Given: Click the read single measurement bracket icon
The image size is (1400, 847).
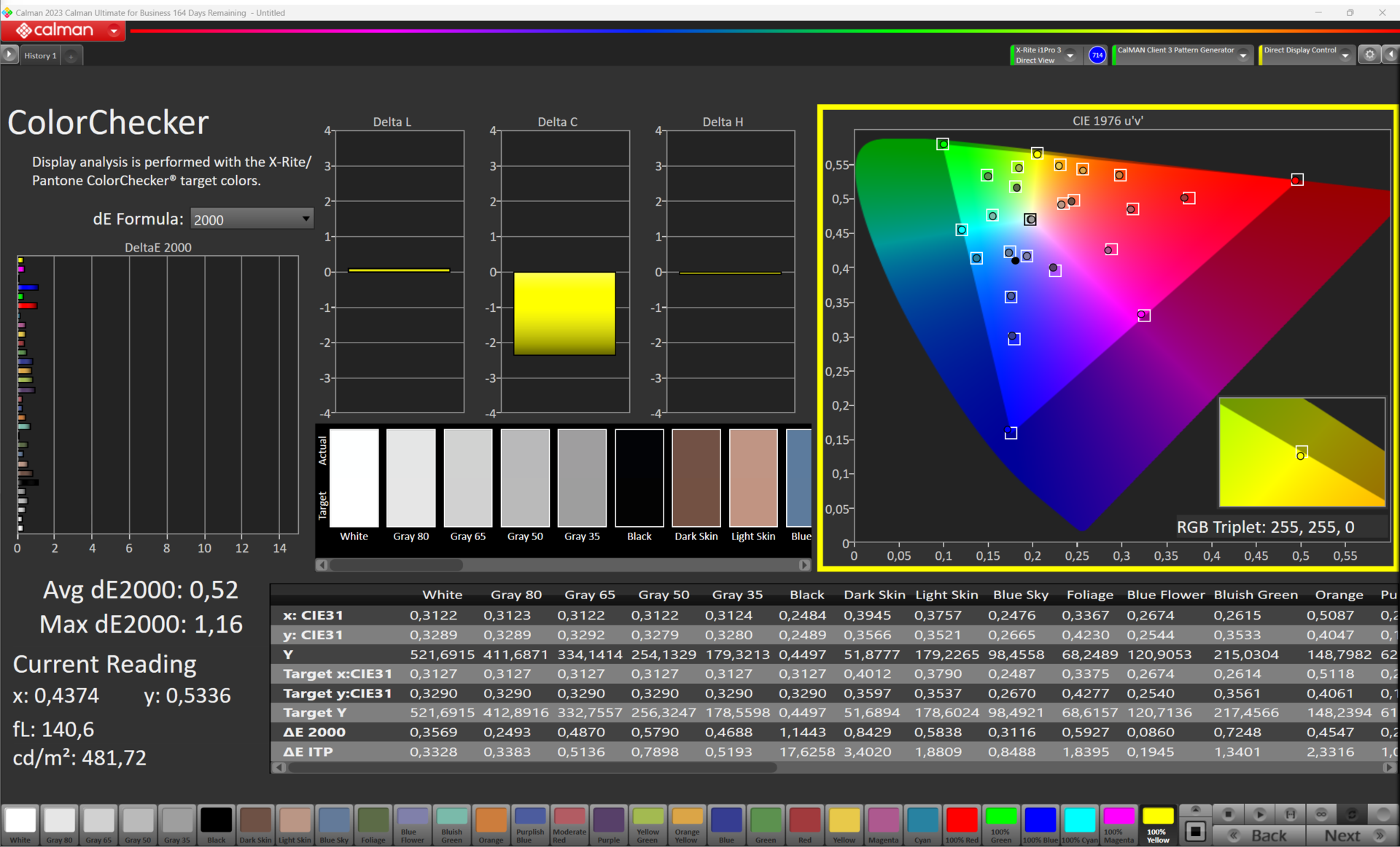Looking at the screenshot, I should 1290,814.
